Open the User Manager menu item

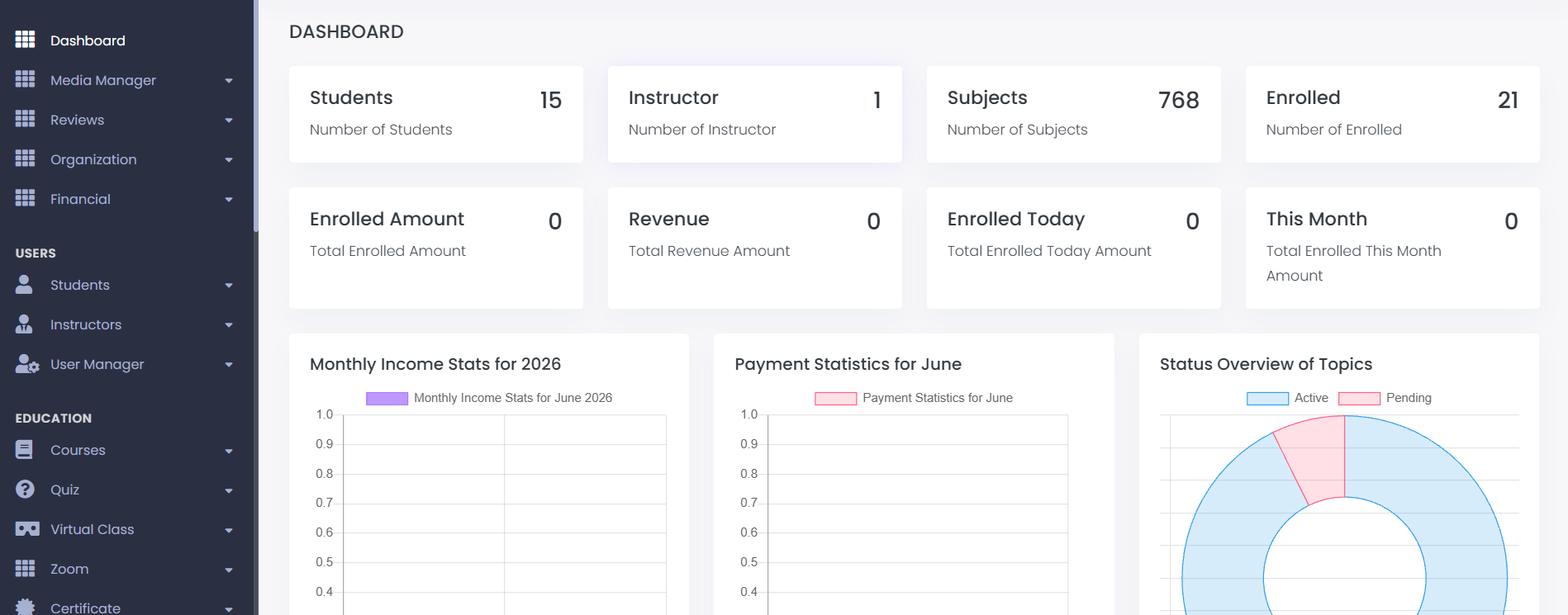tap(126, 364)
